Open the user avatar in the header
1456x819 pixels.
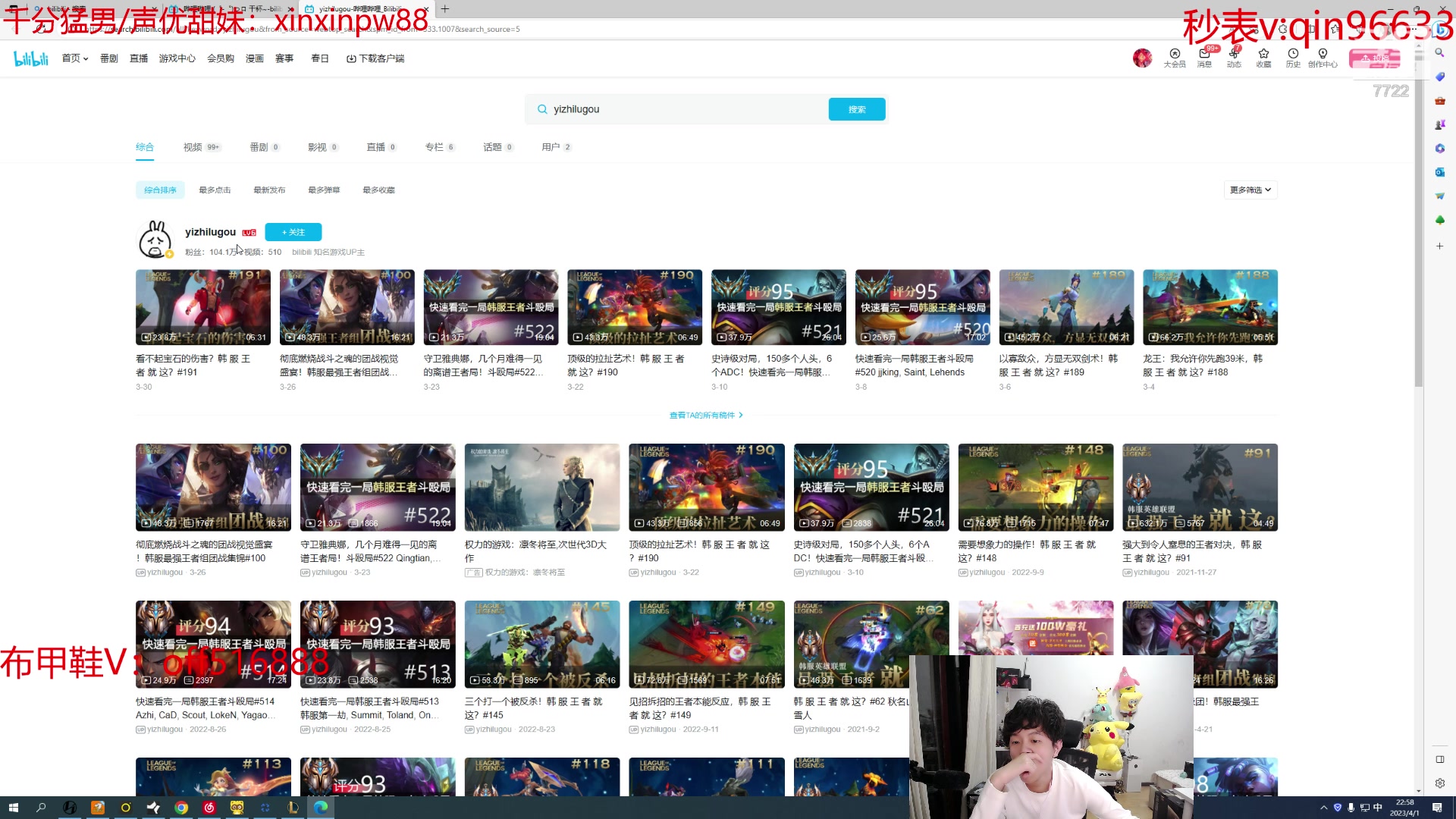pyautogui.click(x=1142, y=58)
